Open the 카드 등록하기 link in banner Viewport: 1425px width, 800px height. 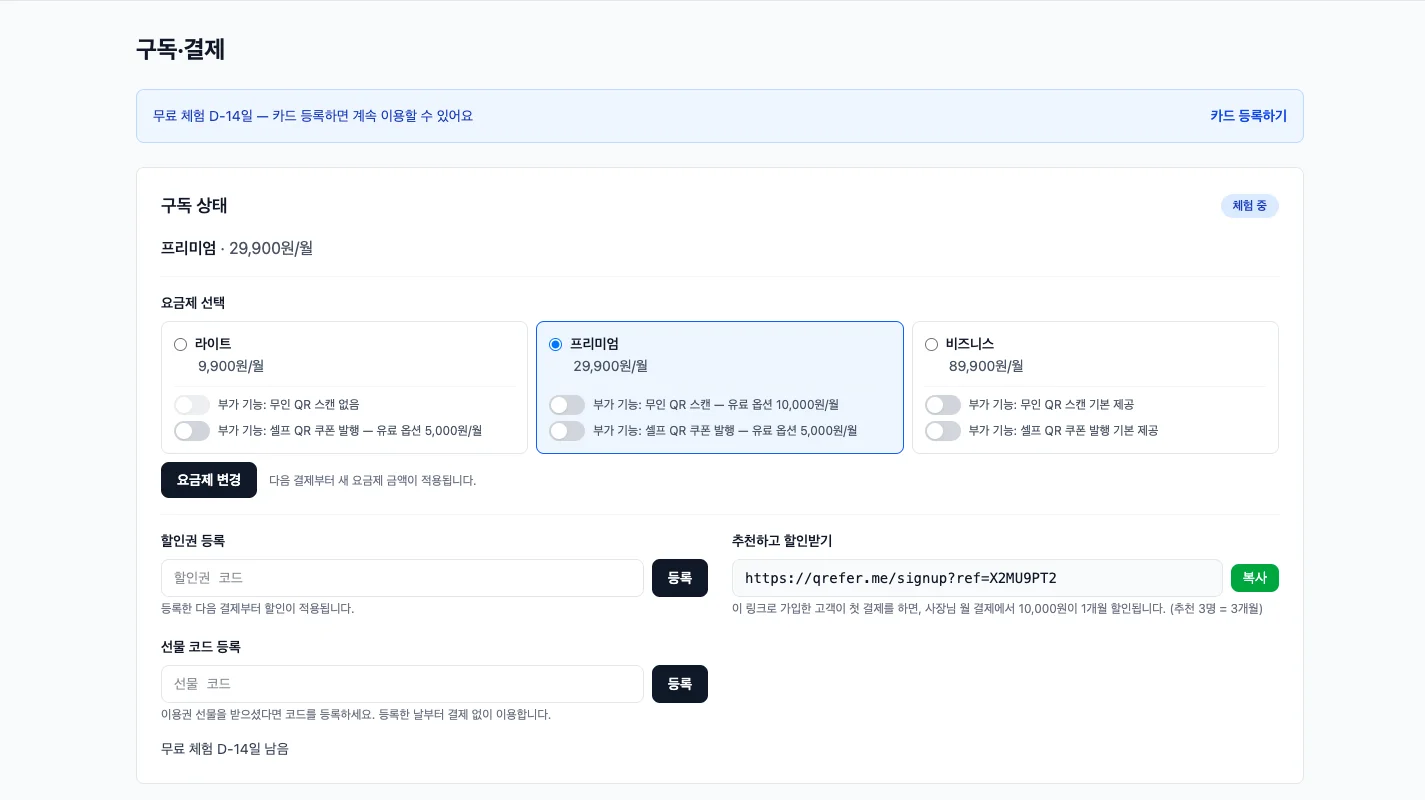click(x=1248, y=116)
